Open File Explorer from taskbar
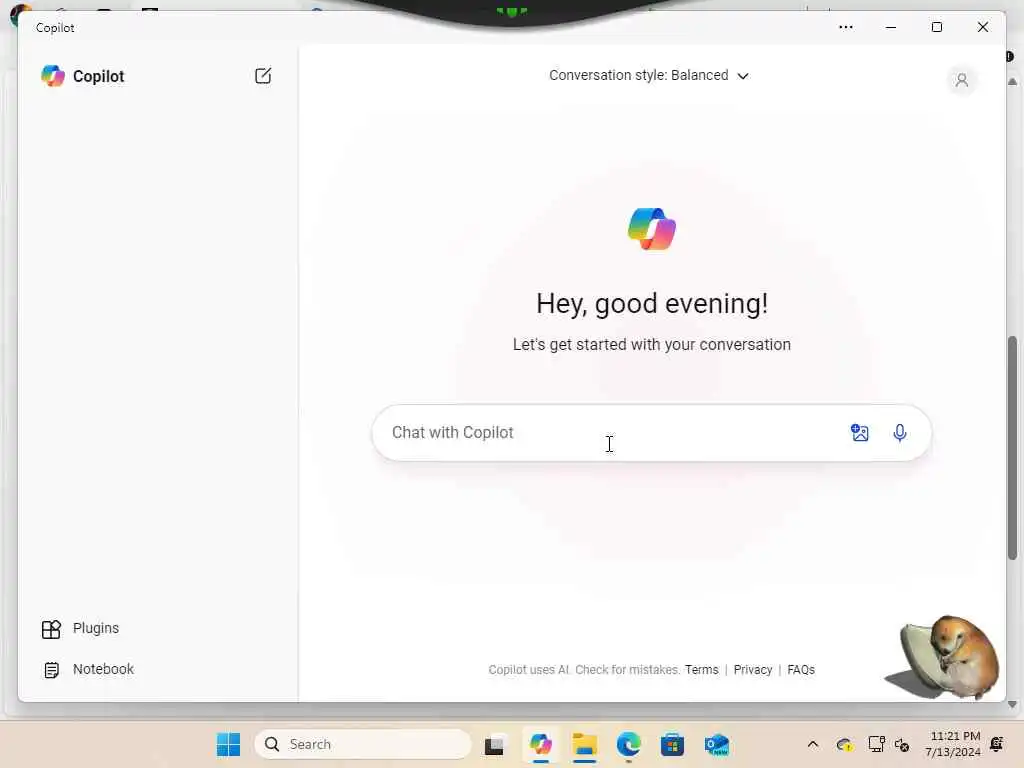The height and width of the screenshot is (768, 1024). click(584, 744)
